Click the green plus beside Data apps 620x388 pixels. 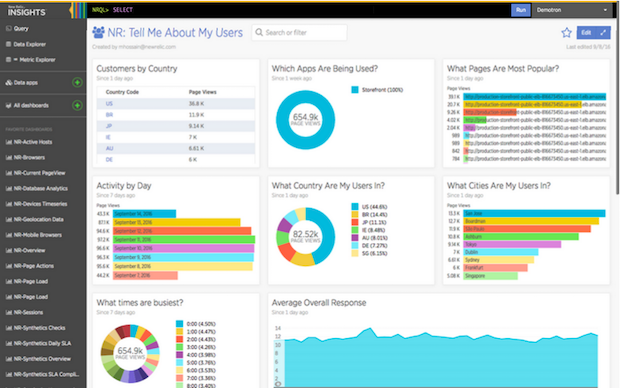(77, 82)
